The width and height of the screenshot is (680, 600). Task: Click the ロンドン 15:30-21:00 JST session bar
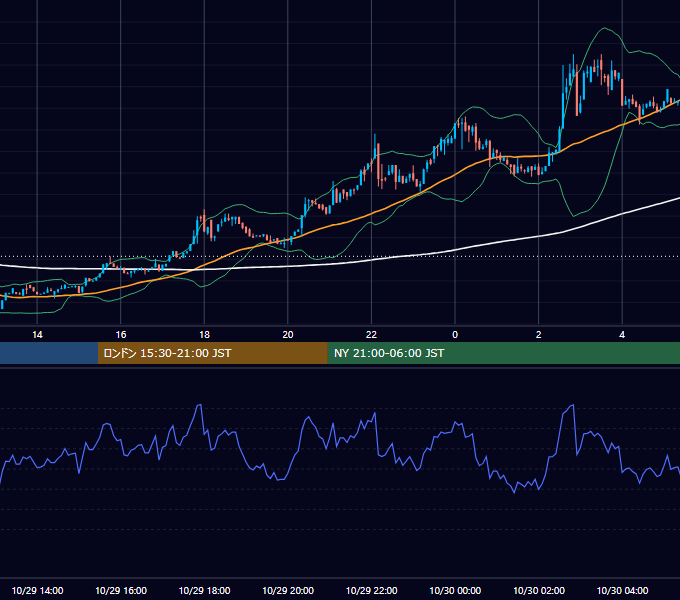pos(212,353)
